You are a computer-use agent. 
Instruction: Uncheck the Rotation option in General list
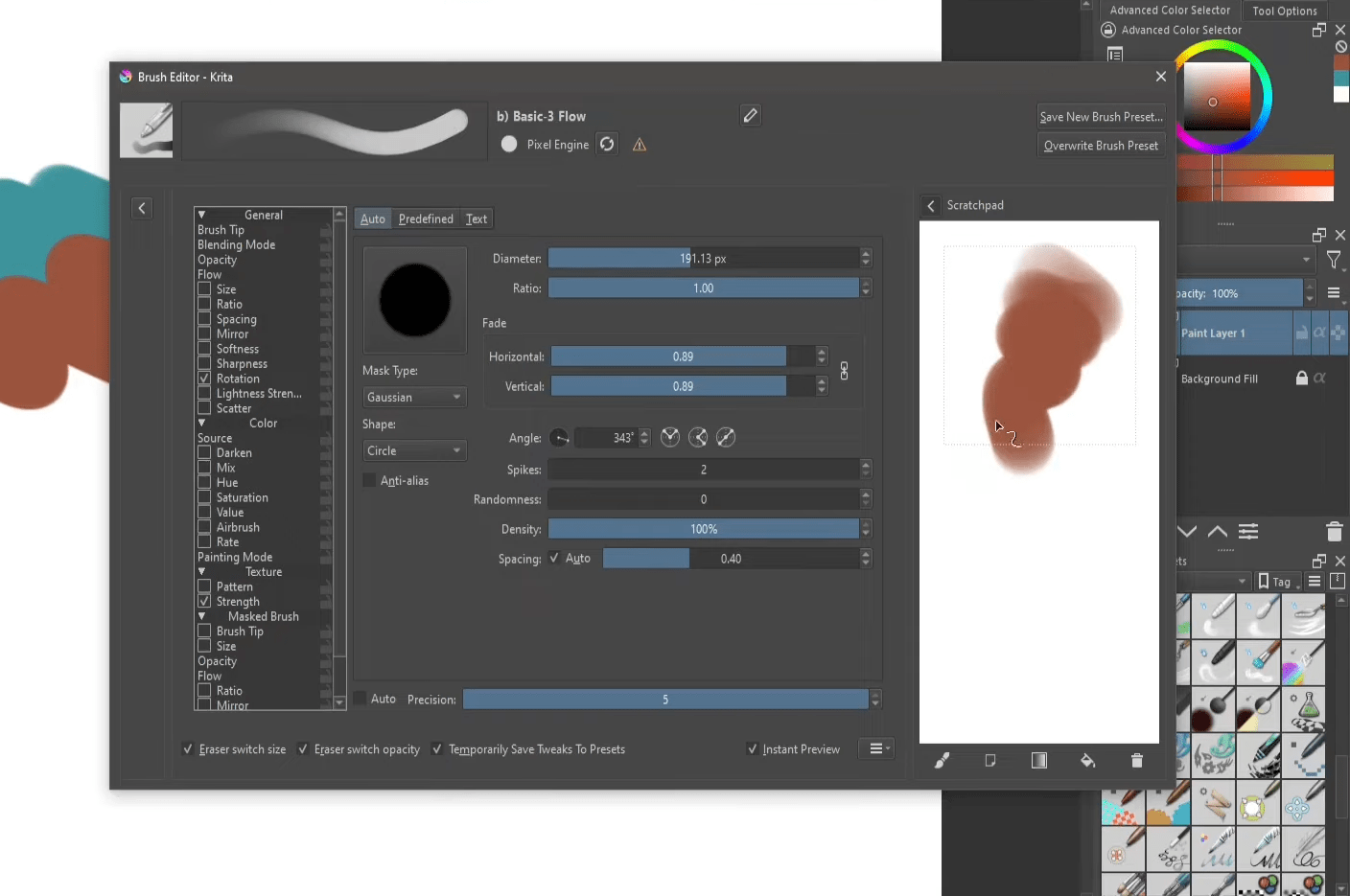(205, 378)
